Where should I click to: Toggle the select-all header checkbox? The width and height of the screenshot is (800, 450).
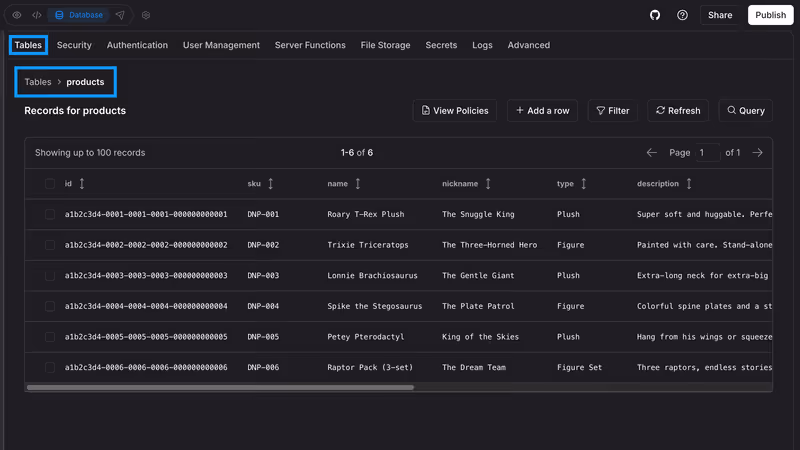tap(49, 184)
